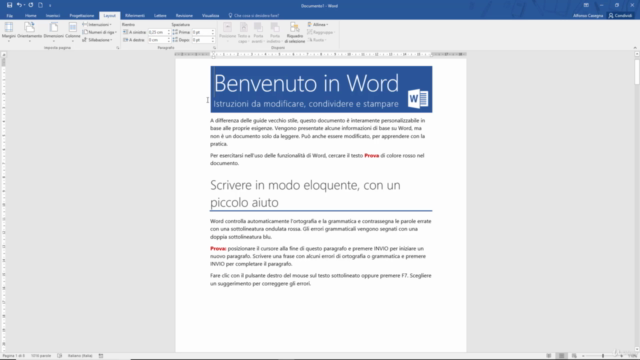The width and height of the screenshot is (640, 360).
Task: Customize the Quick Access toolbar
Action: 50,6
